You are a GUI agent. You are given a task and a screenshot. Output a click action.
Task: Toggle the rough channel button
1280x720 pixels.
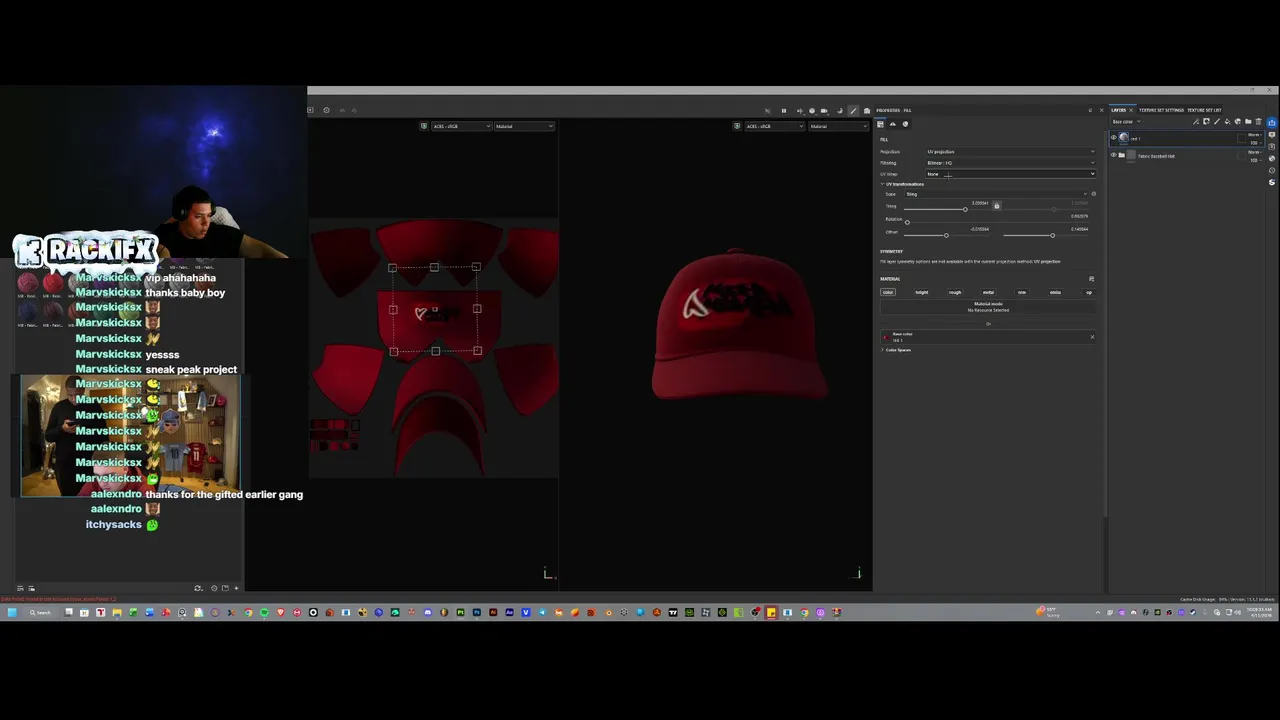(x=955, y=292)
